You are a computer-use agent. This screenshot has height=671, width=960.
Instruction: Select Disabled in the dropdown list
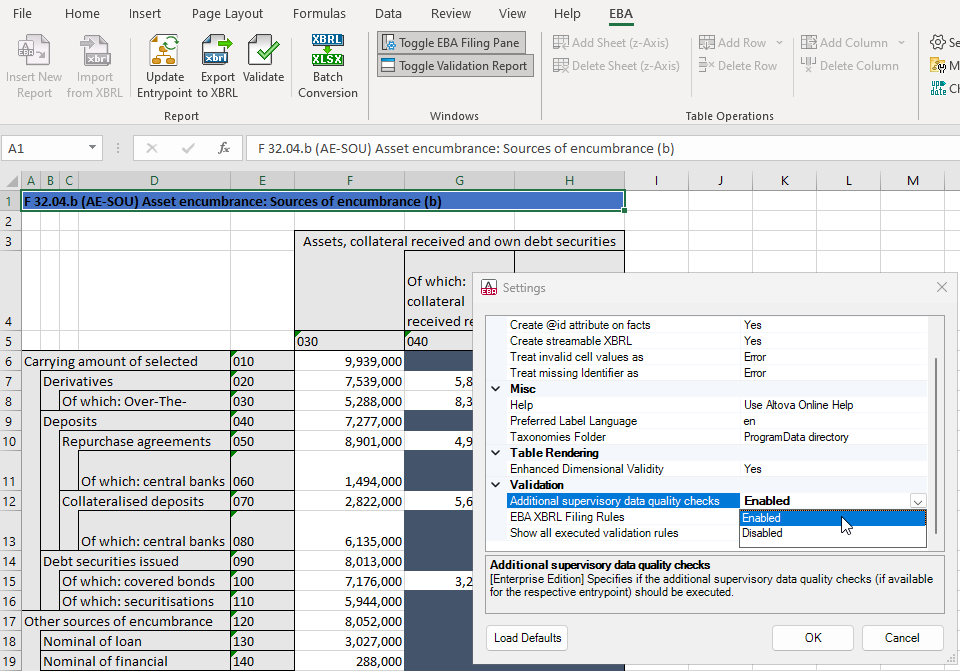763,534
